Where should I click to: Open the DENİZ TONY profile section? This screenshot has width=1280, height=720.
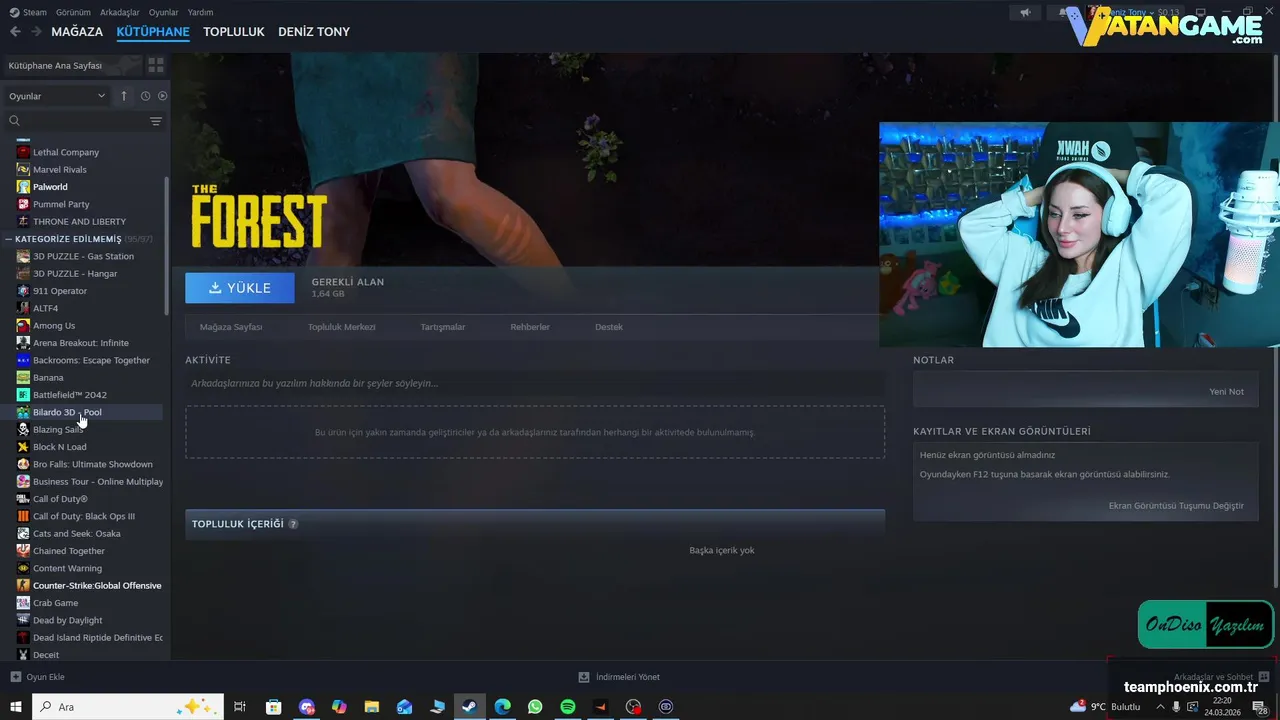pyautogui.click(x=314, y=32)
